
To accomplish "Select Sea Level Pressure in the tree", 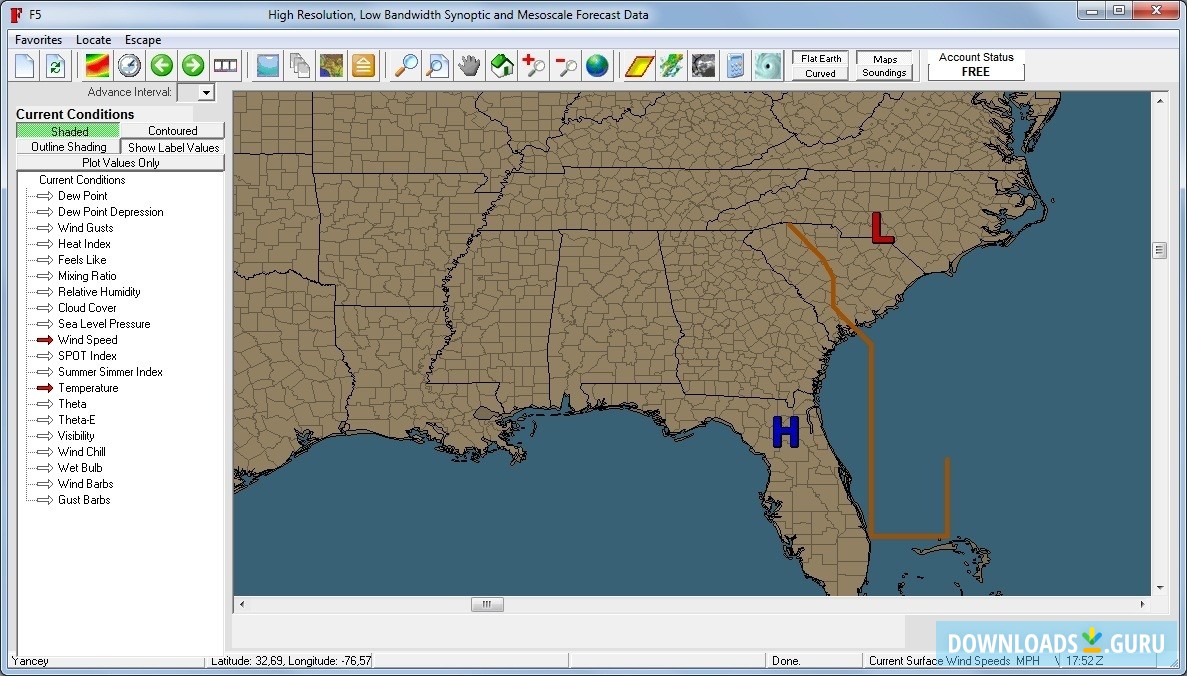I will coord(104,324).
